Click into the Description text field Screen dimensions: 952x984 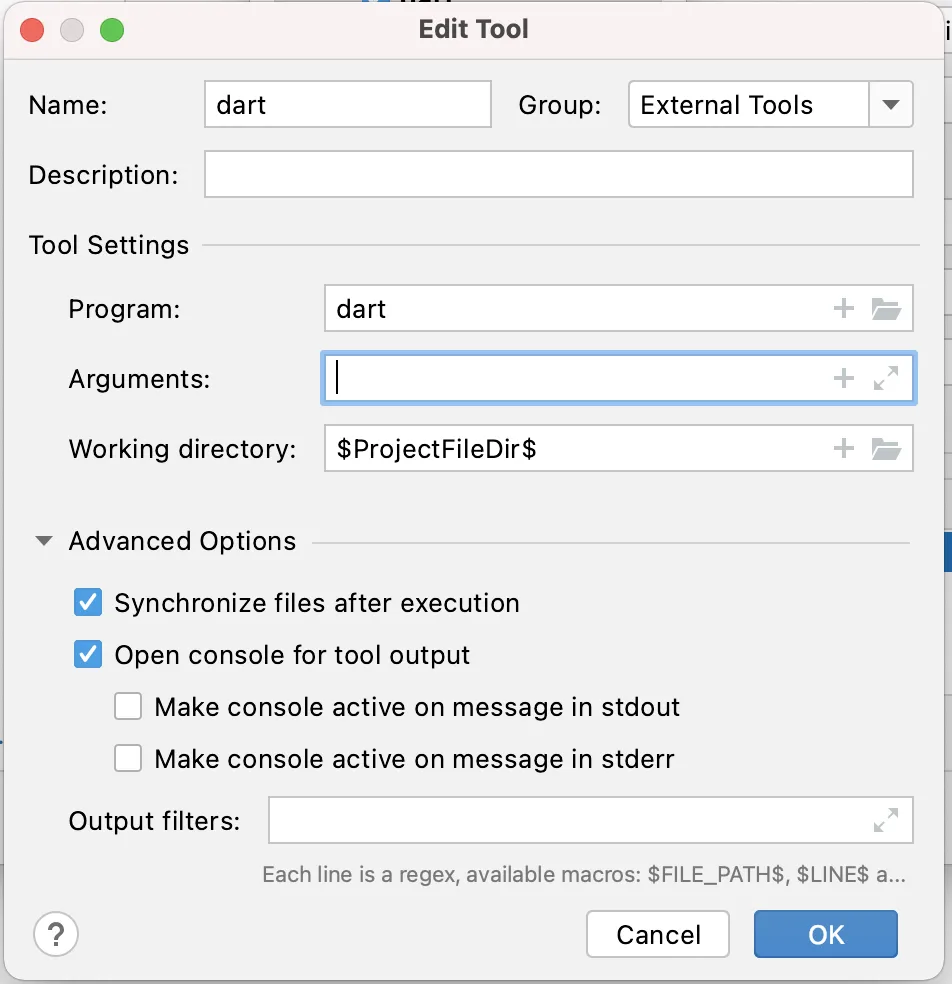(558, 175)
